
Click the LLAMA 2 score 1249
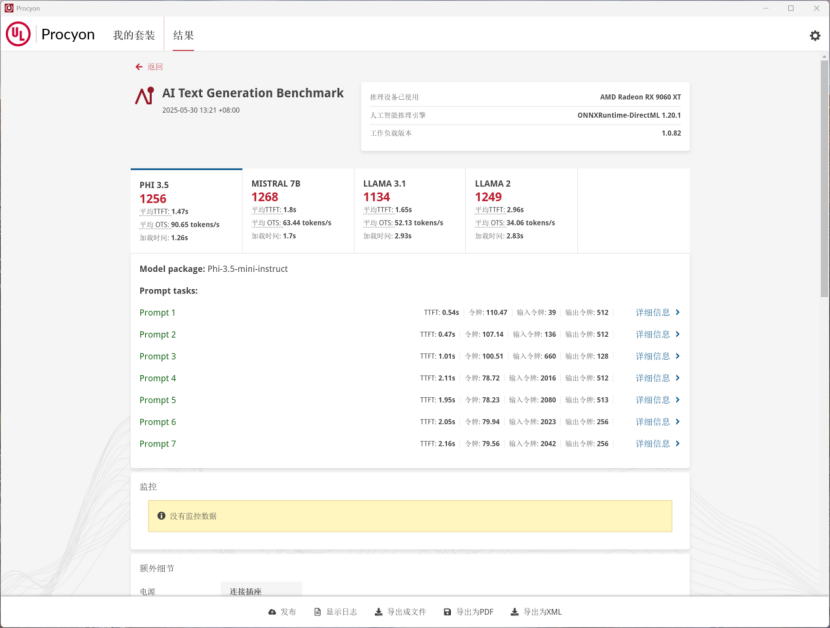pos(488,197)
